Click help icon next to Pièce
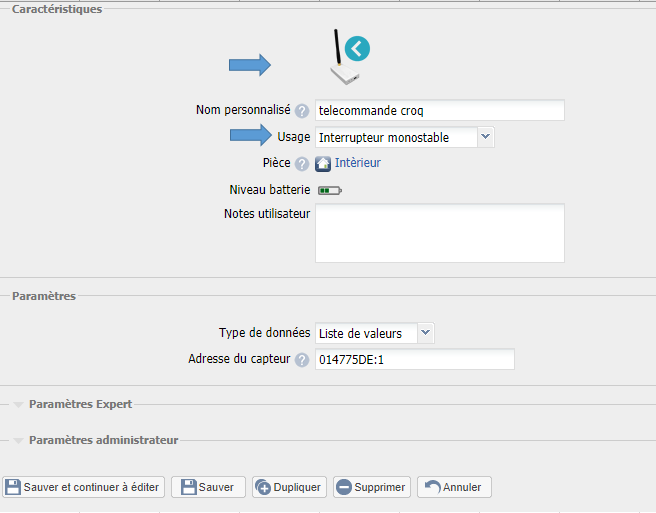Image resolution: width=656 pixels, height=513 pixels. [x=302, y=163]
